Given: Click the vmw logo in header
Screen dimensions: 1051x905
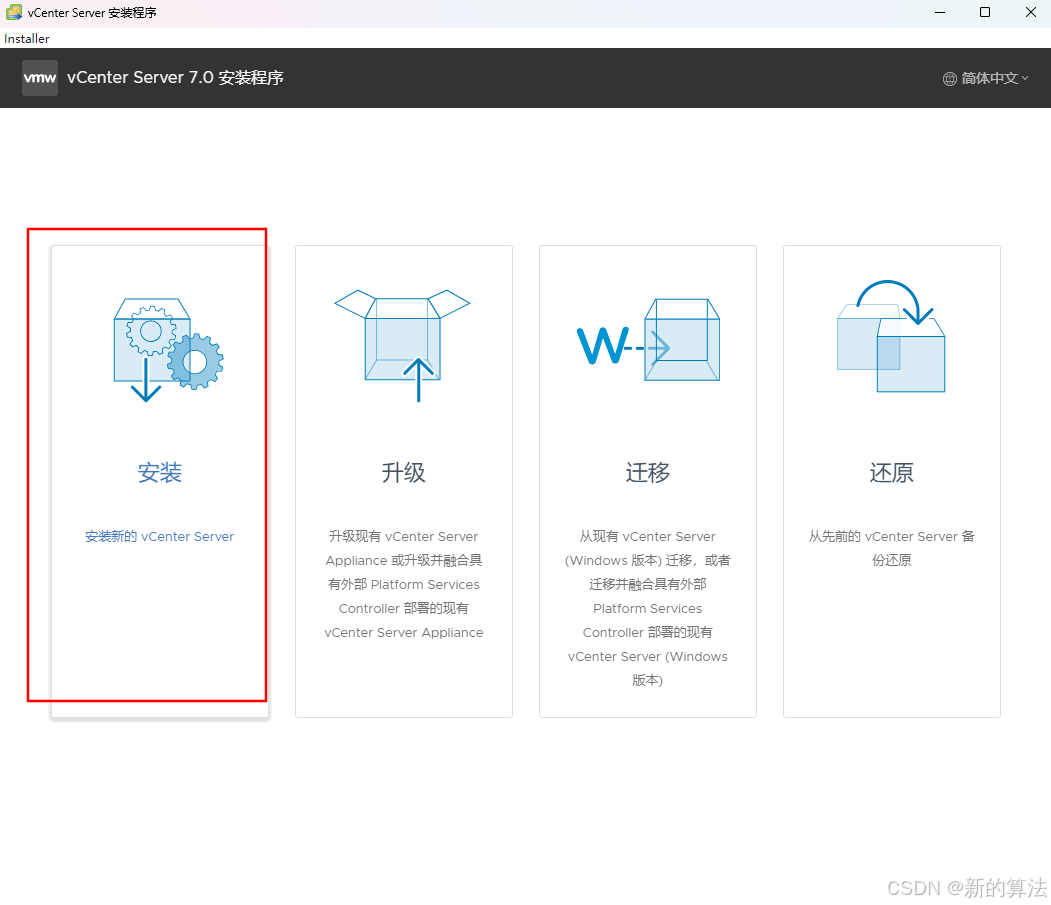Looking at the screenshot, I should coord(40,78).
